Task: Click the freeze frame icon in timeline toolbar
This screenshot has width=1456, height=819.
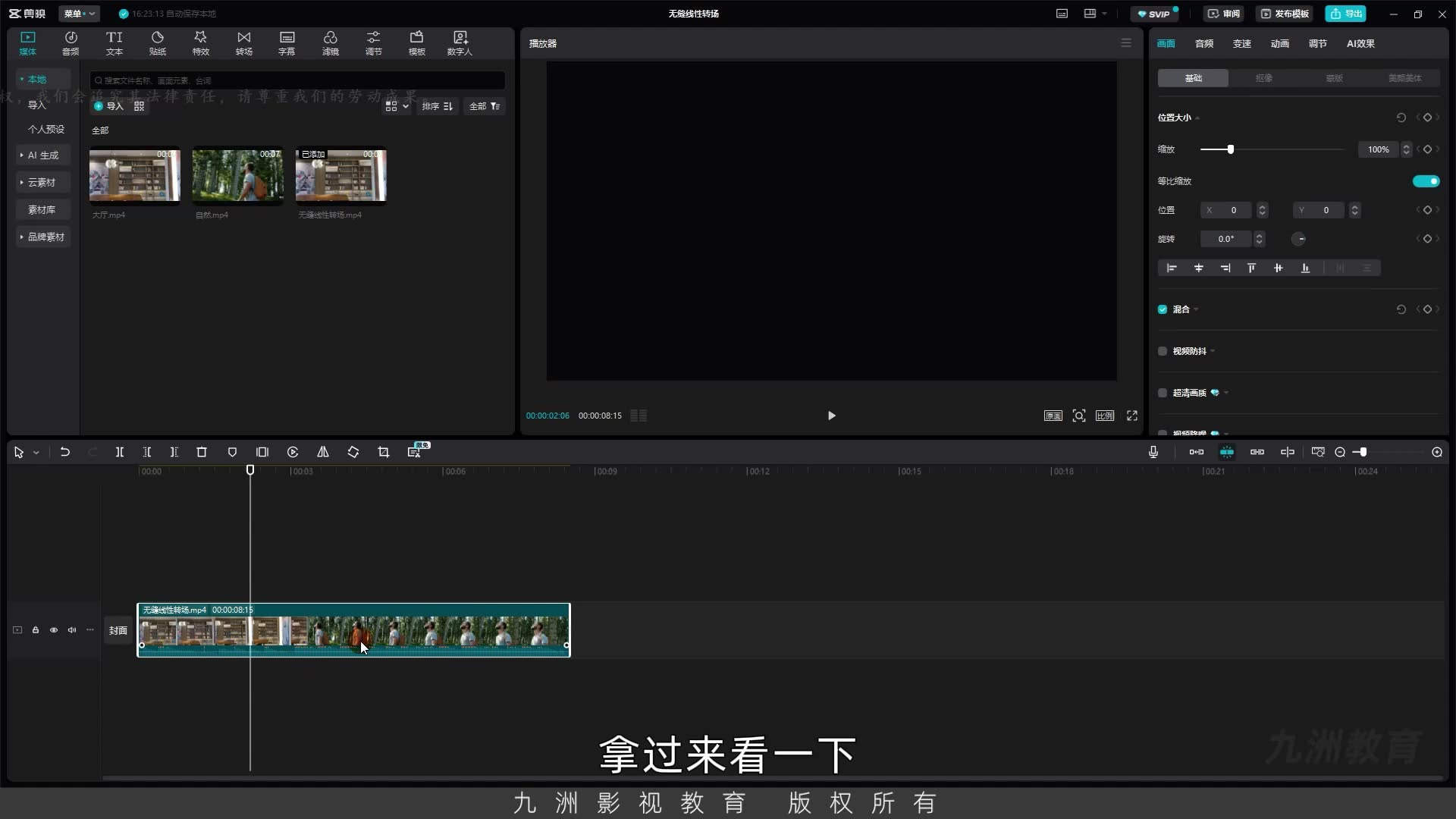Action: 262,452
